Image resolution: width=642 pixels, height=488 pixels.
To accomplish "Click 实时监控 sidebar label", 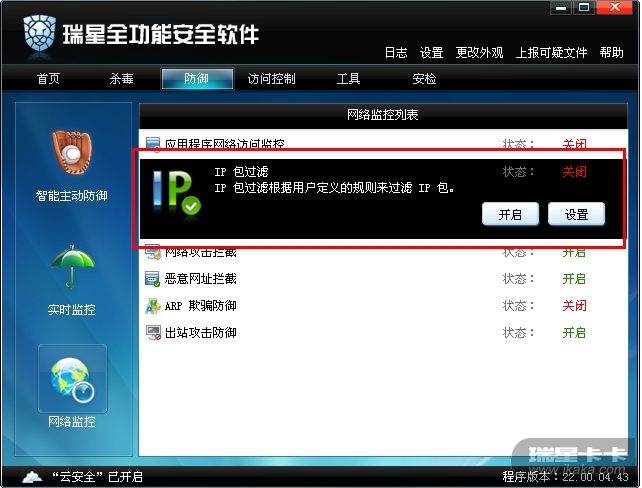I will click(x=72, y=310).
